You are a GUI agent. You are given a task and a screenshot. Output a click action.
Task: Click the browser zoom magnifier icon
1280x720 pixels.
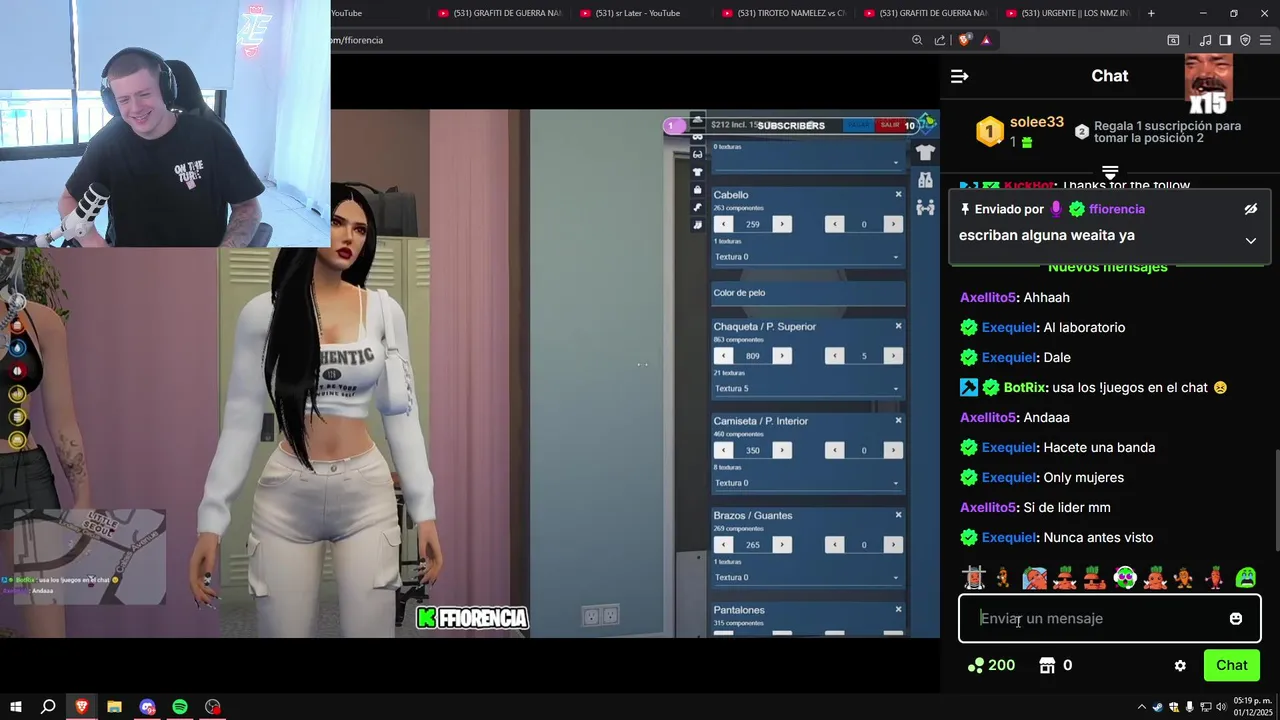(917, 40)
